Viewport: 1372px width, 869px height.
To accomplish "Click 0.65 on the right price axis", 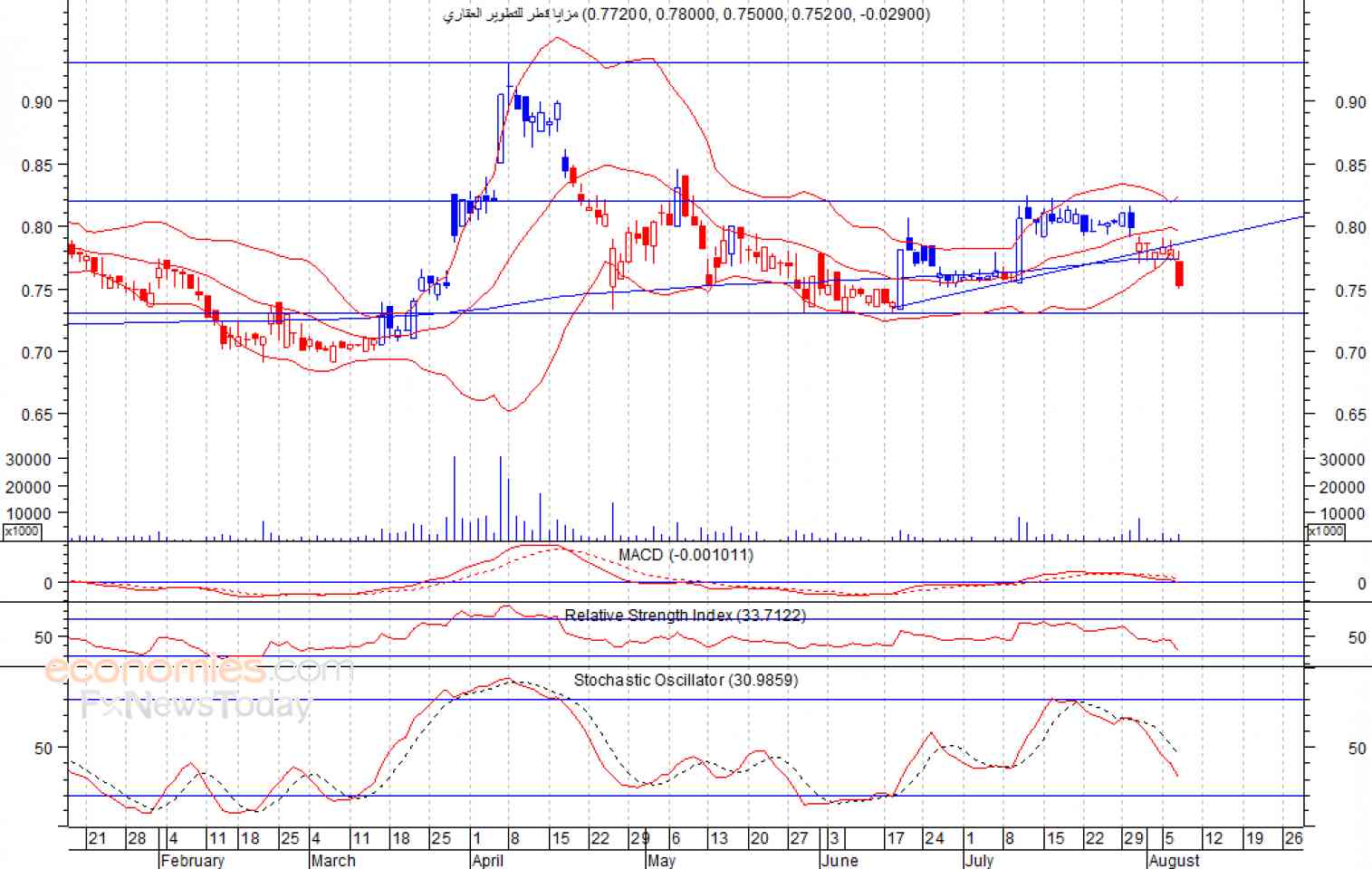I will tap(1350, 415).
